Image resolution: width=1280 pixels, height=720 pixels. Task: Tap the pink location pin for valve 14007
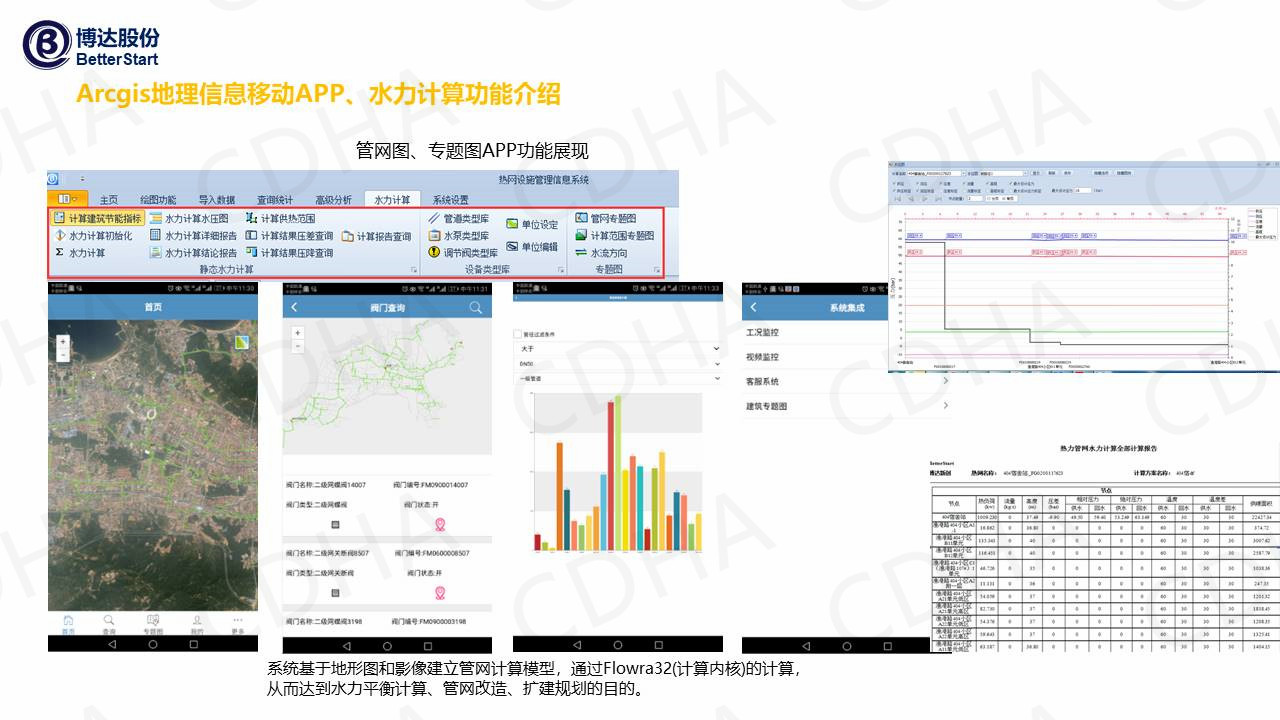tap(439, 524)
